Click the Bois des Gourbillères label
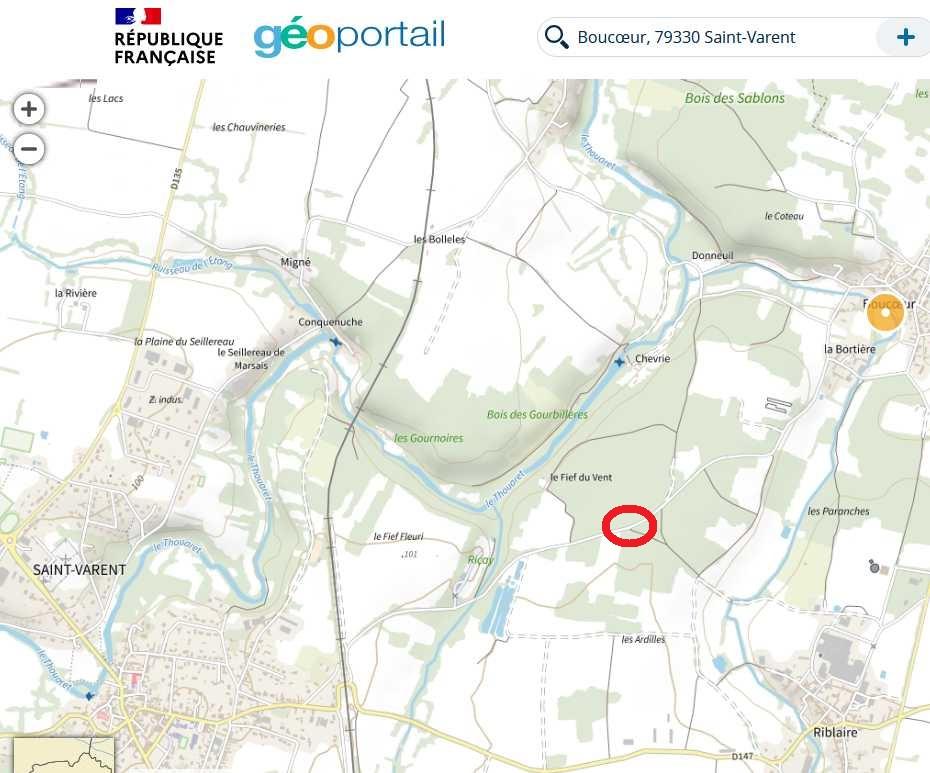930x773 pixels. [537, 415]
